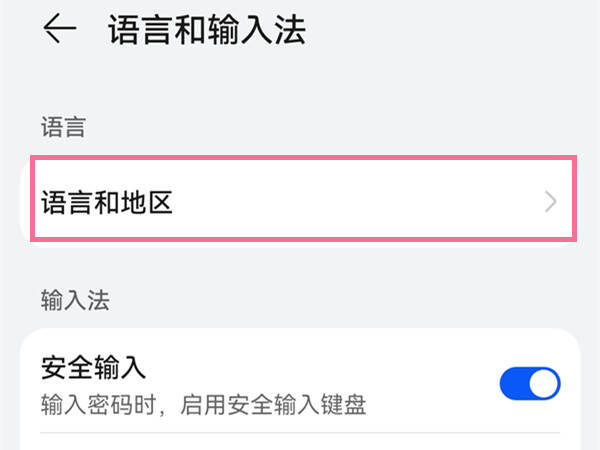
Task: Tap the 语言和输入法 page title
Action: [207, 29]
